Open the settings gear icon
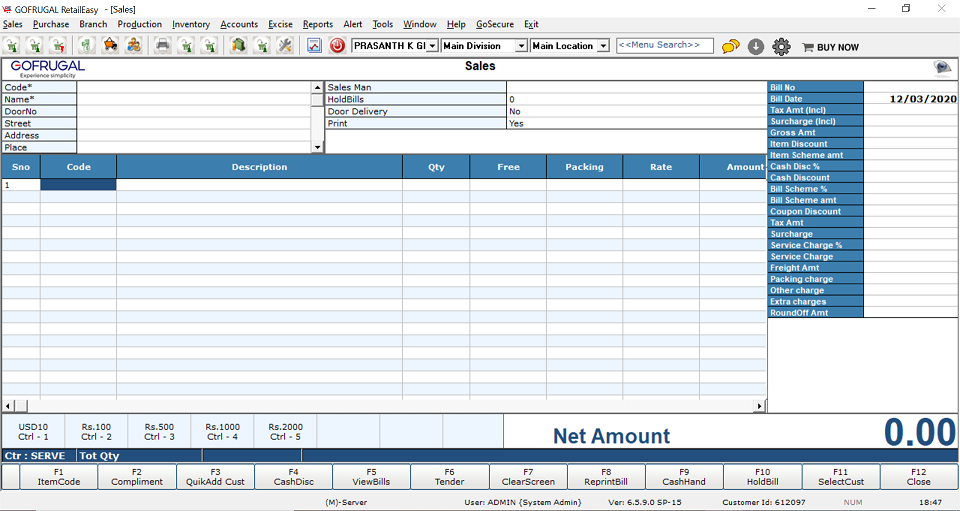960x511 pixels. click(781, 46)
